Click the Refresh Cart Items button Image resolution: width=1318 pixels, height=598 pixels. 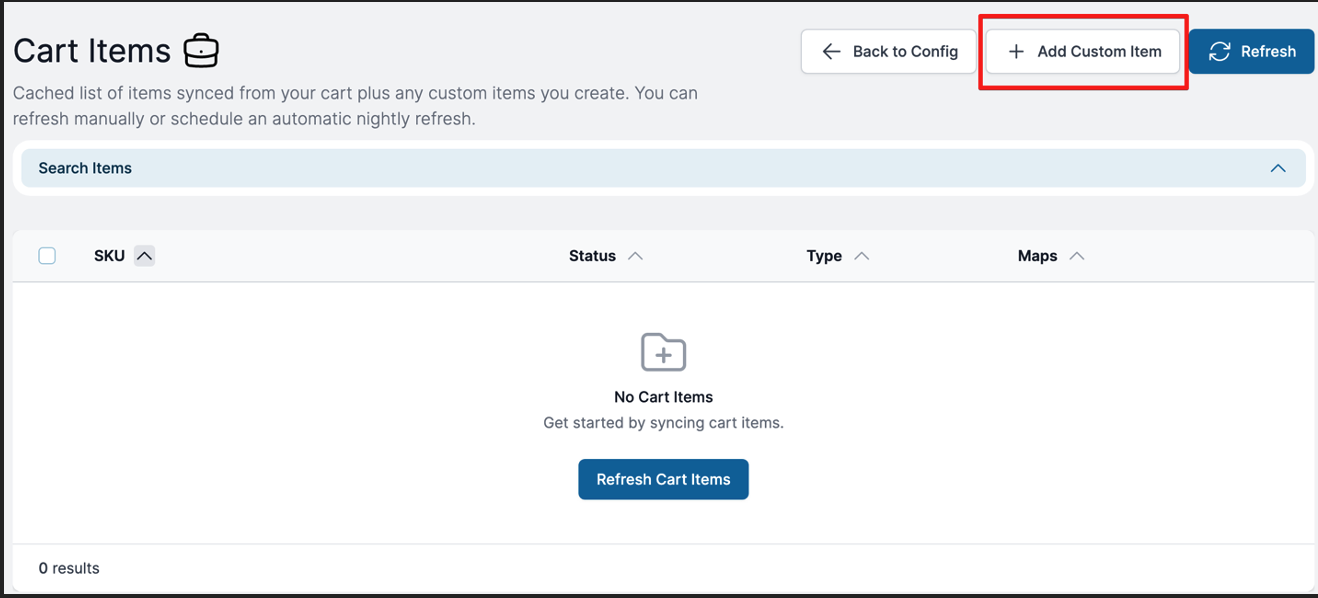[x=663, y=479]
